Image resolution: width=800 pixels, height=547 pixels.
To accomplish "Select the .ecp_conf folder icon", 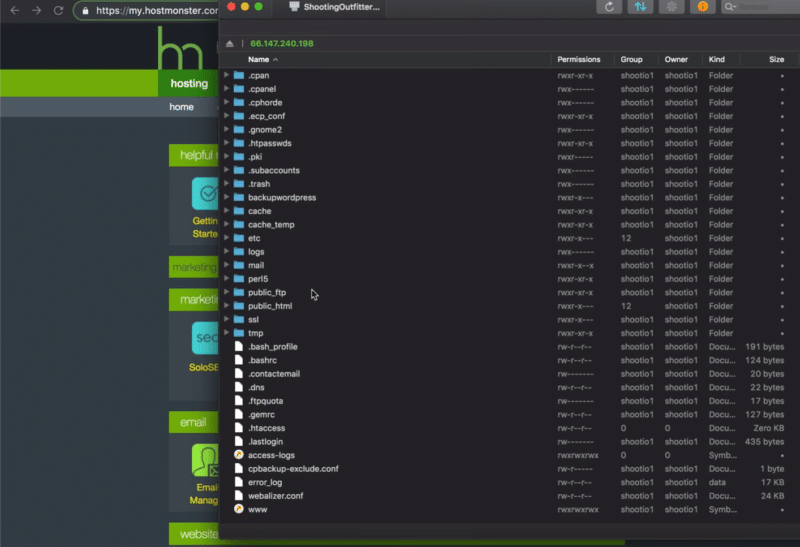I will click(x=239, y=116).
